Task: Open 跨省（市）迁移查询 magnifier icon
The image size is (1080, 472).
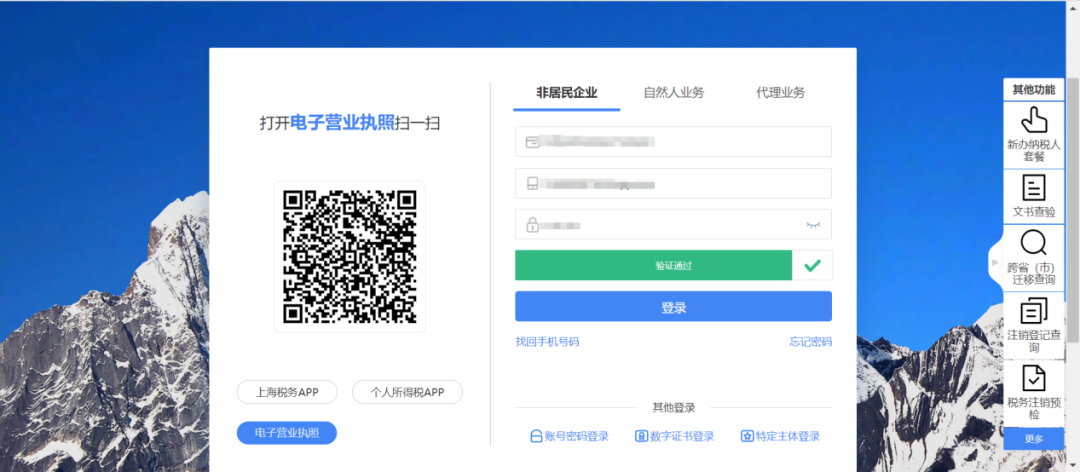Action: 1033,243
